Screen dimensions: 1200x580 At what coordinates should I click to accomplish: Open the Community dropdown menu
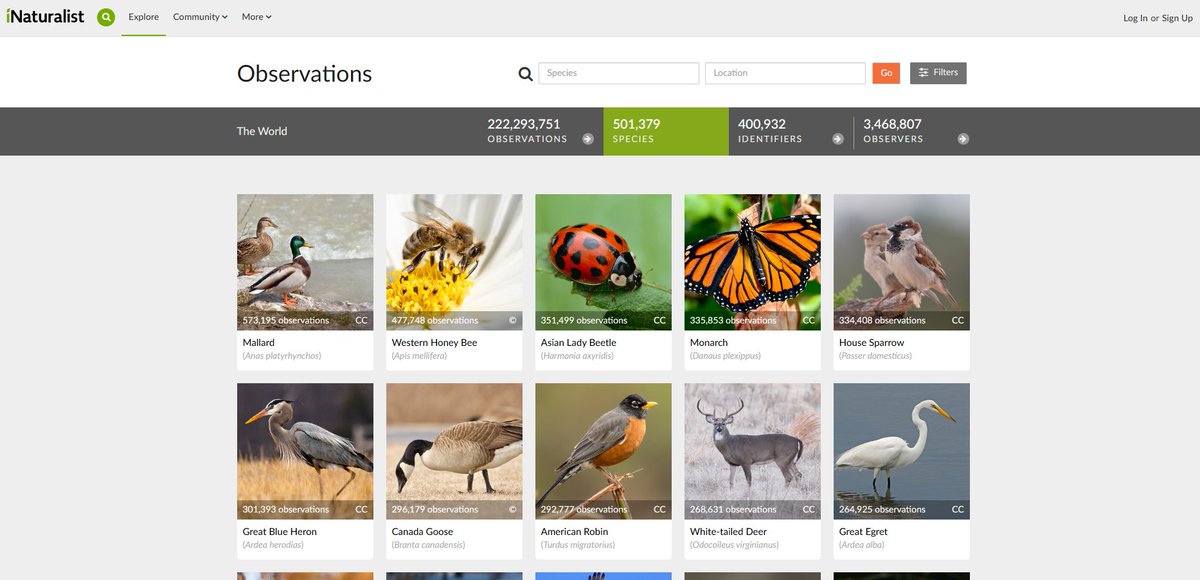tap(200, 17)
